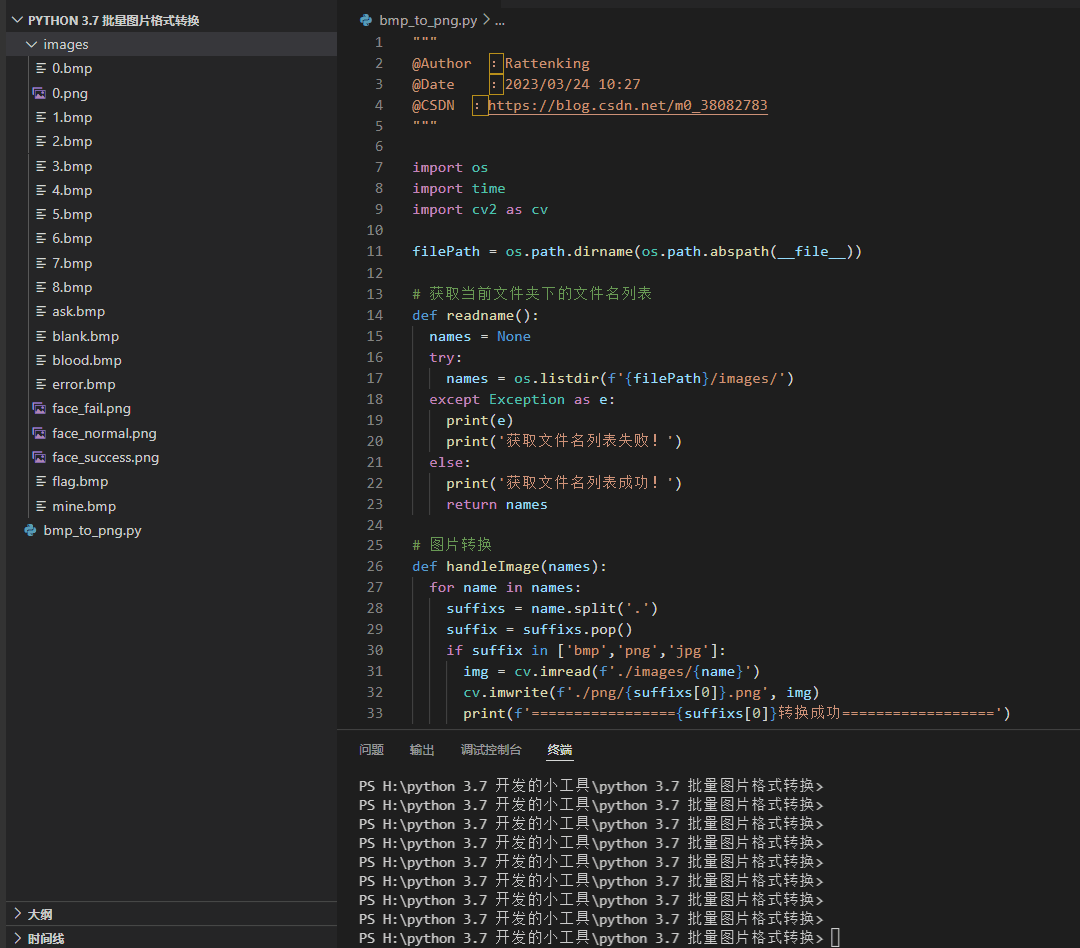Switch to the 问题 panel tab
Viewport: 1080px width, 948px height.
371,750
